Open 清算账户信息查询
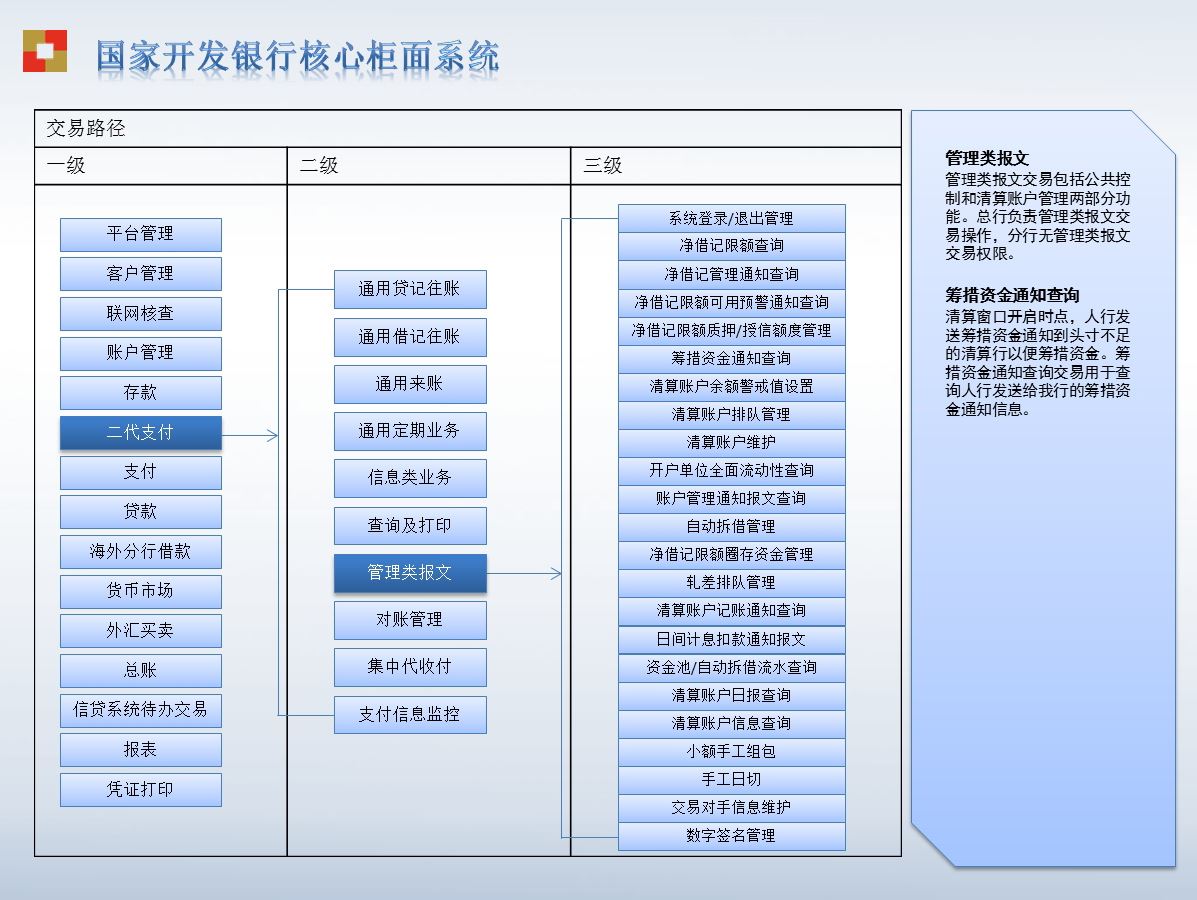1197x900 pixels. pos(731,724)
